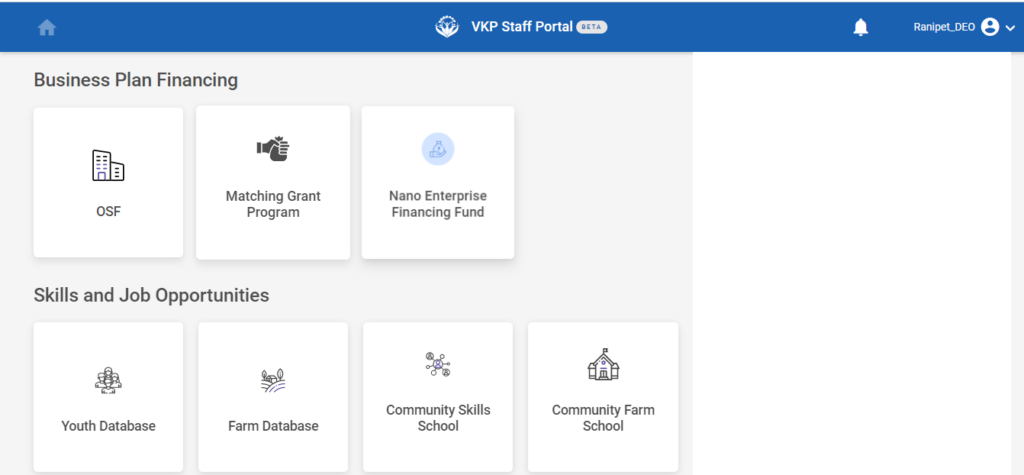Image resolution: width=1024 pixels, height=475 pixels.
Task: Expand the account dropdown chevron
Action: pos(1010,28)
